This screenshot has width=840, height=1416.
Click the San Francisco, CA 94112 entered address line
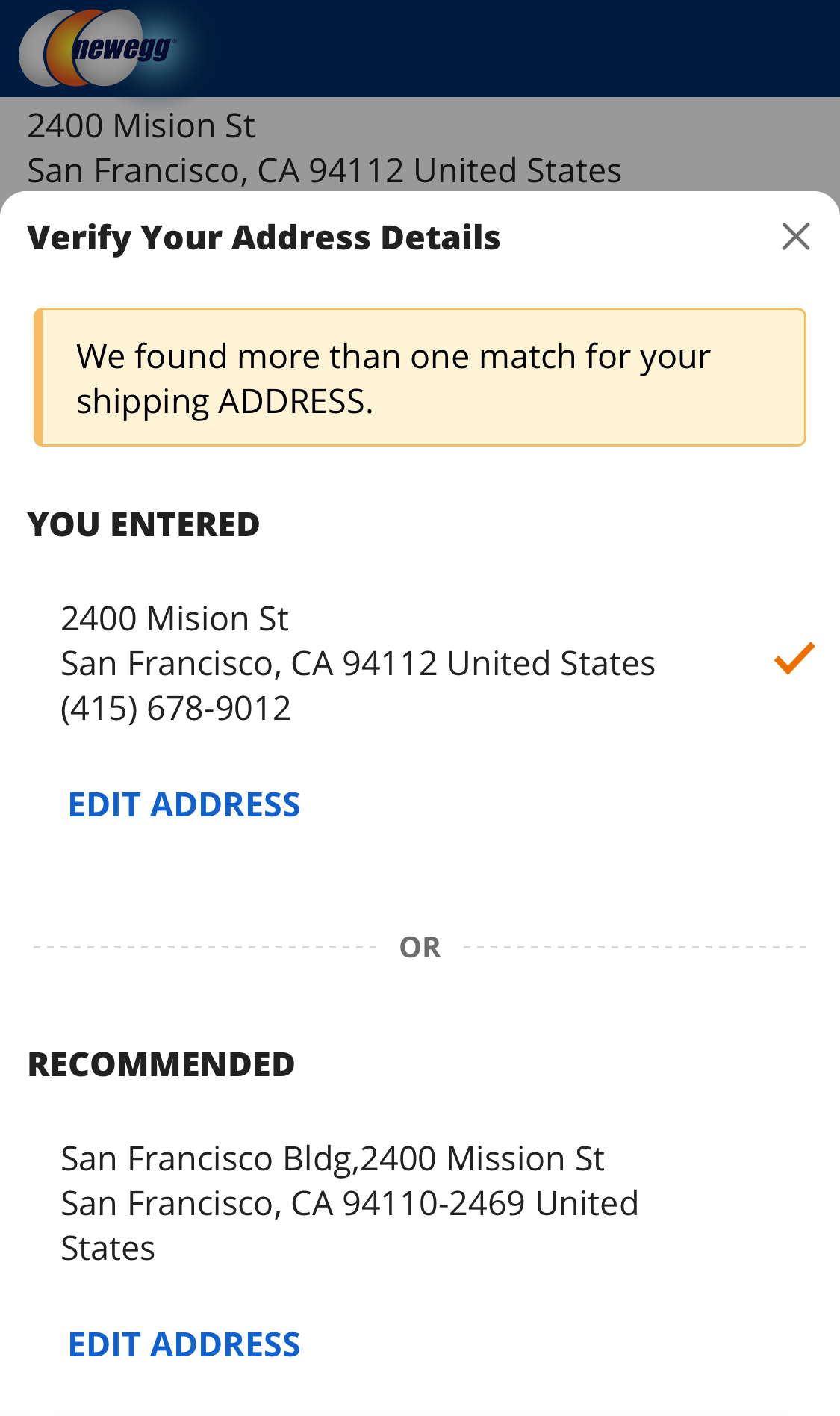[x=358, y=662]
